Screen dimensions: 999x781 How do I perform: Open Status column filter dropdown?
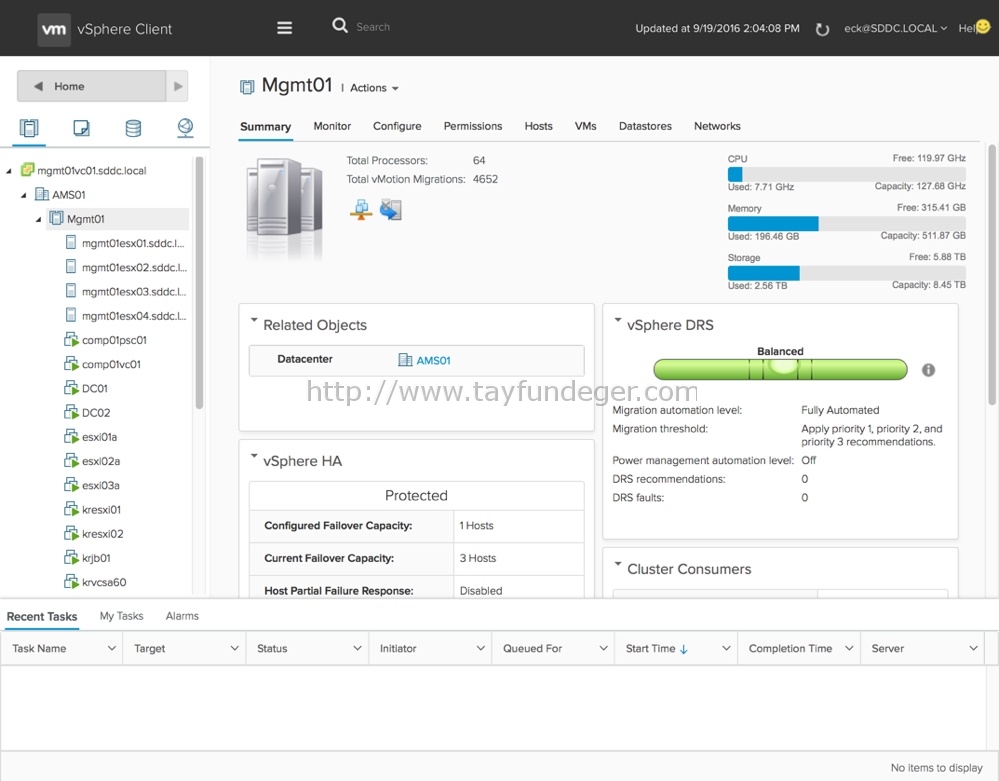click(x=357, y=648)
